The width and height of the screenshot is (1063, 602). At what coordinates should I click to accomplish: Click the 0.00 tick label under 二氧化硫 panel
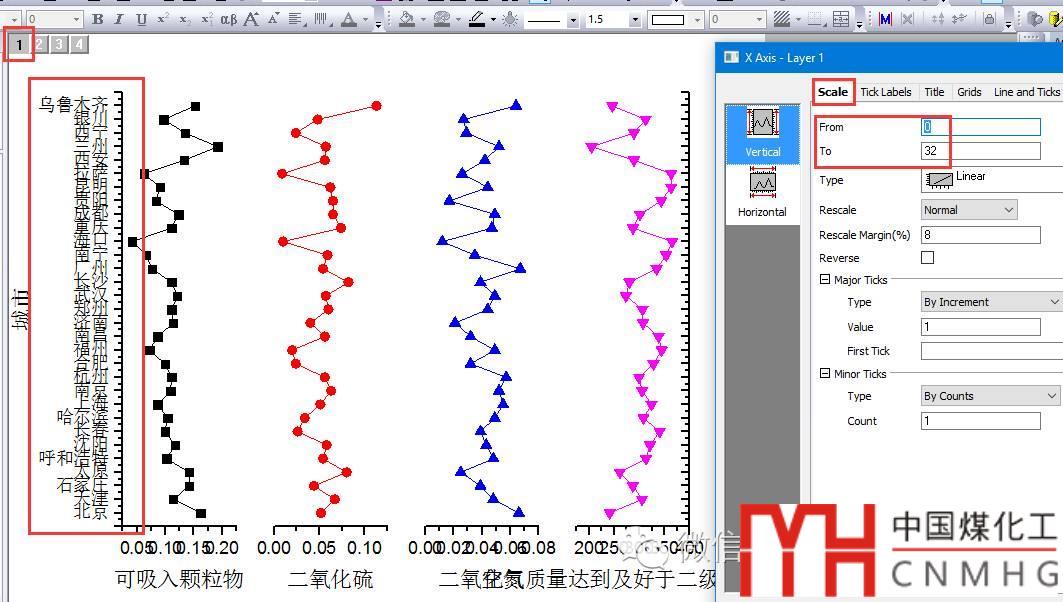coord(274,548)
